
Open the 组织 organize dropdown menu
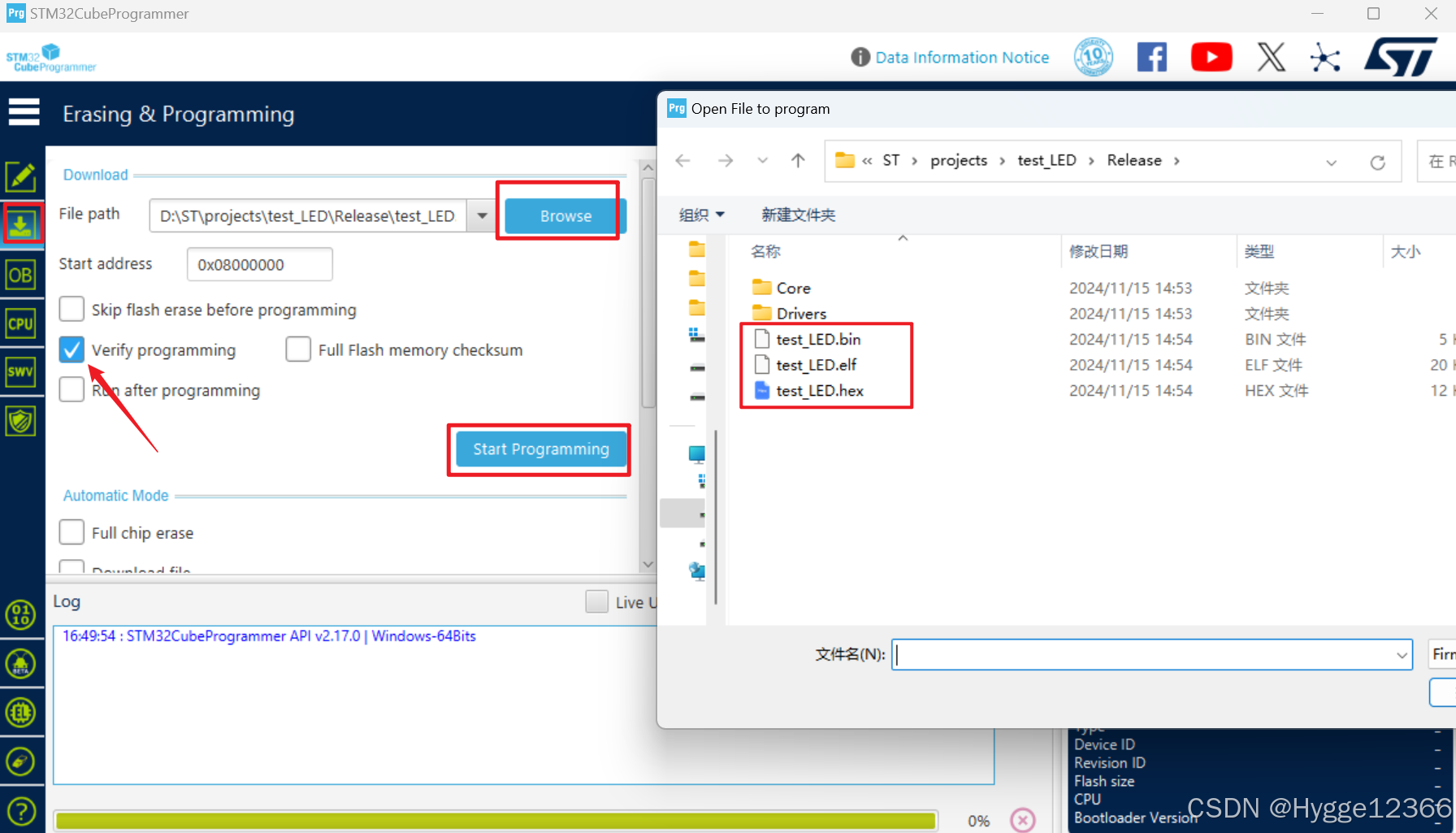tap(701, 215)
